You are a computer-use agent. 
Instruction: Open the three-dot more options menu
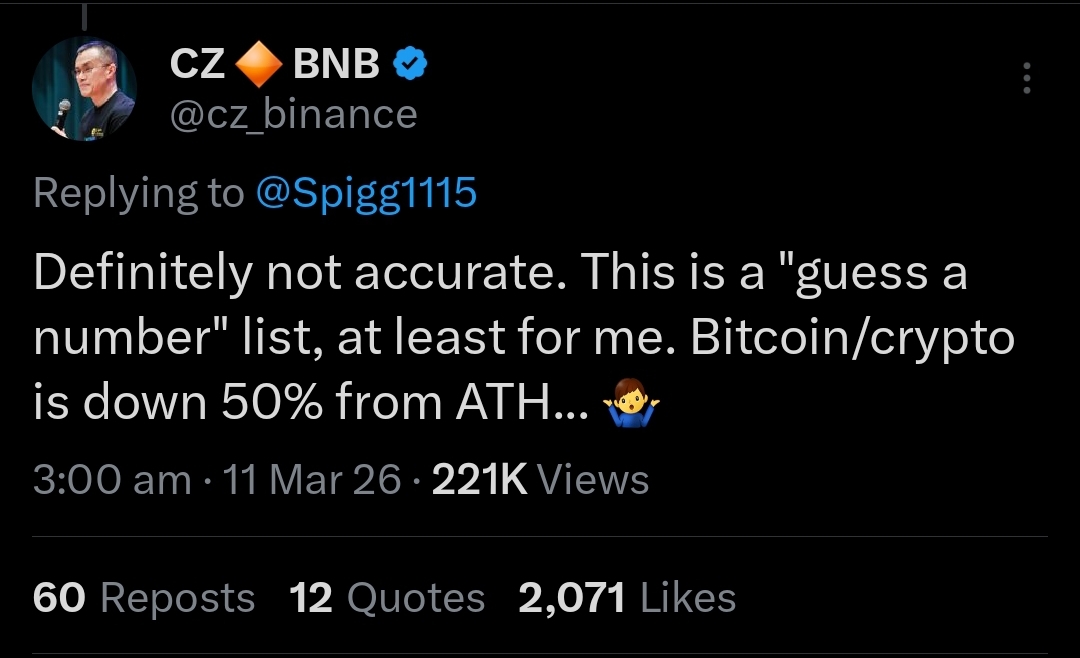1027,79
